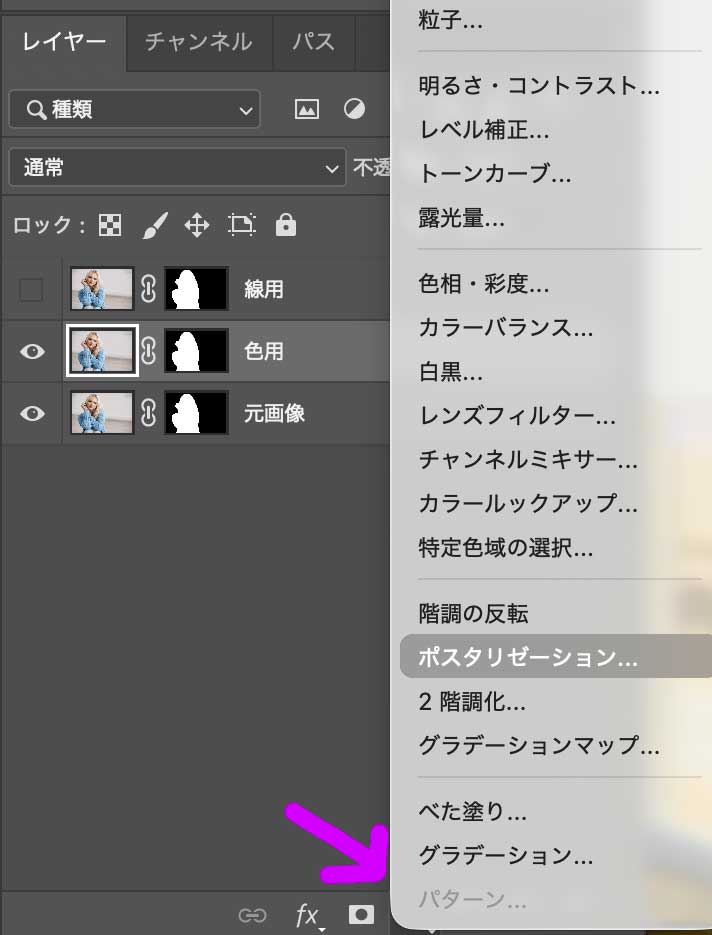Viewport: 712px width, 935px height.
Task: Click the 線用 layer name
Action: 264,290
